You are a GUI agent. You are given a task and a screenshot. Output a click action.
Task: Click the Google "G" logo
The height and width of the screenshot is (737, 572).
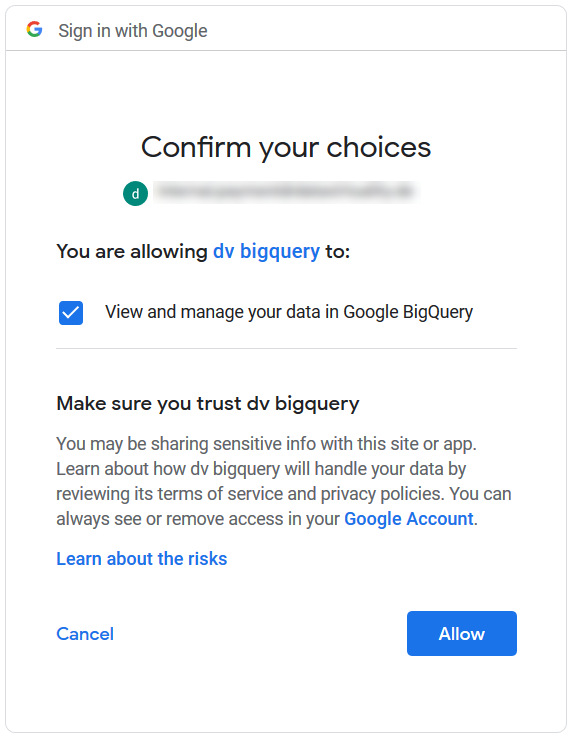(34, 30)
